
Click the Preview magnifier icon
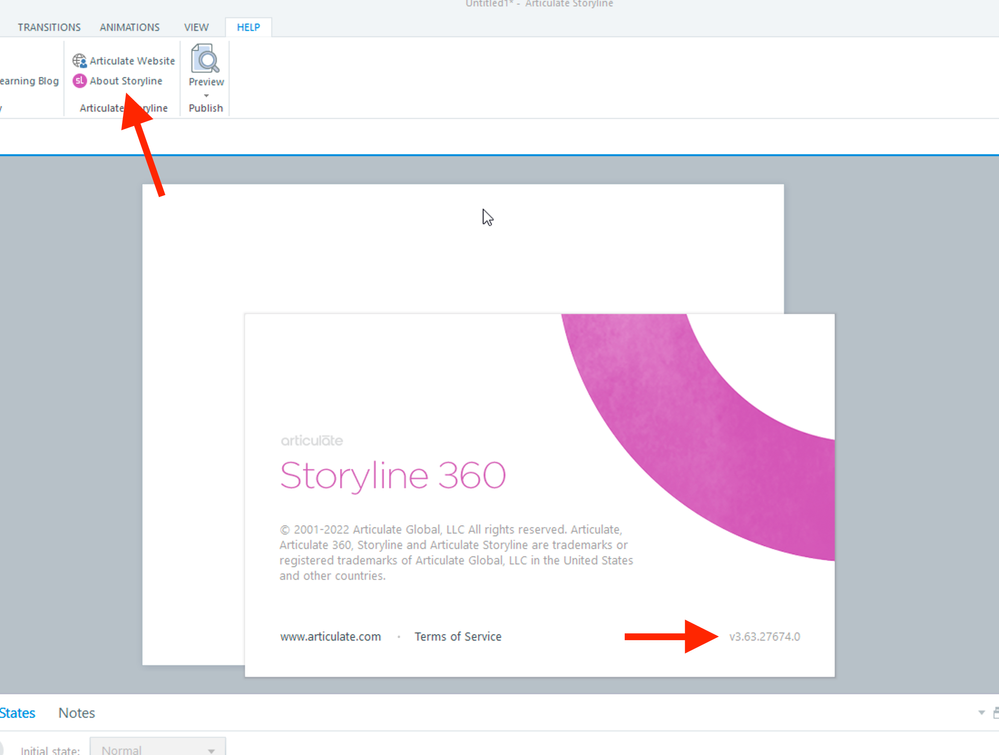(206, 60)
